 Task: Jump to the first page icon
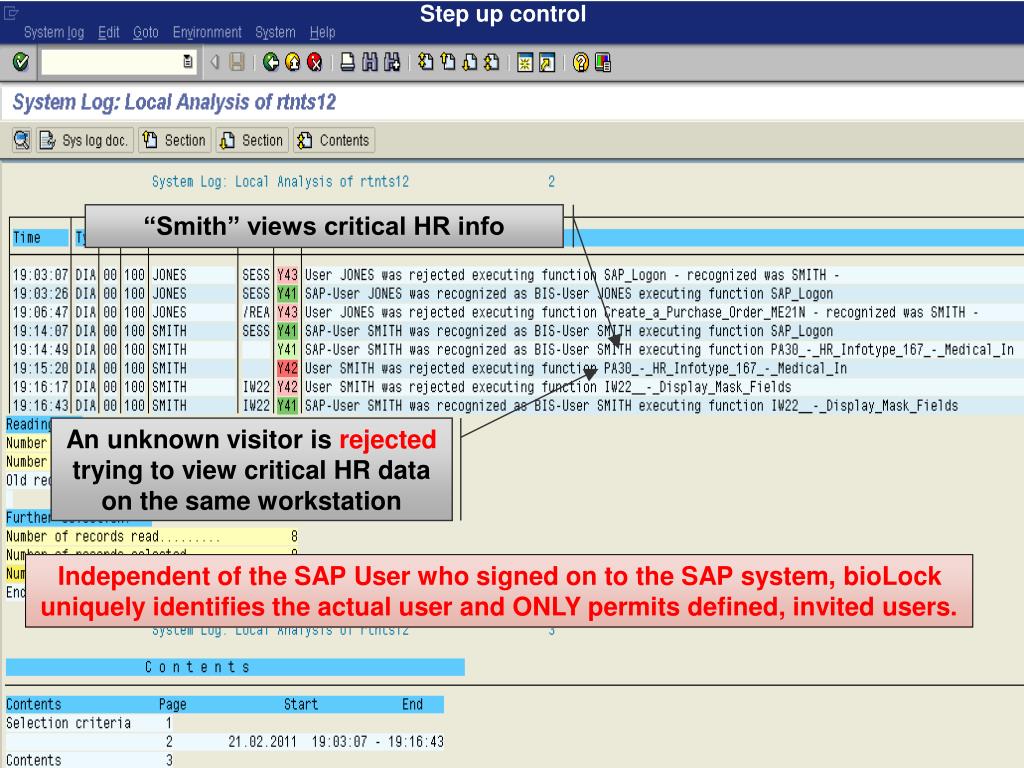click(x=426, y=62)
